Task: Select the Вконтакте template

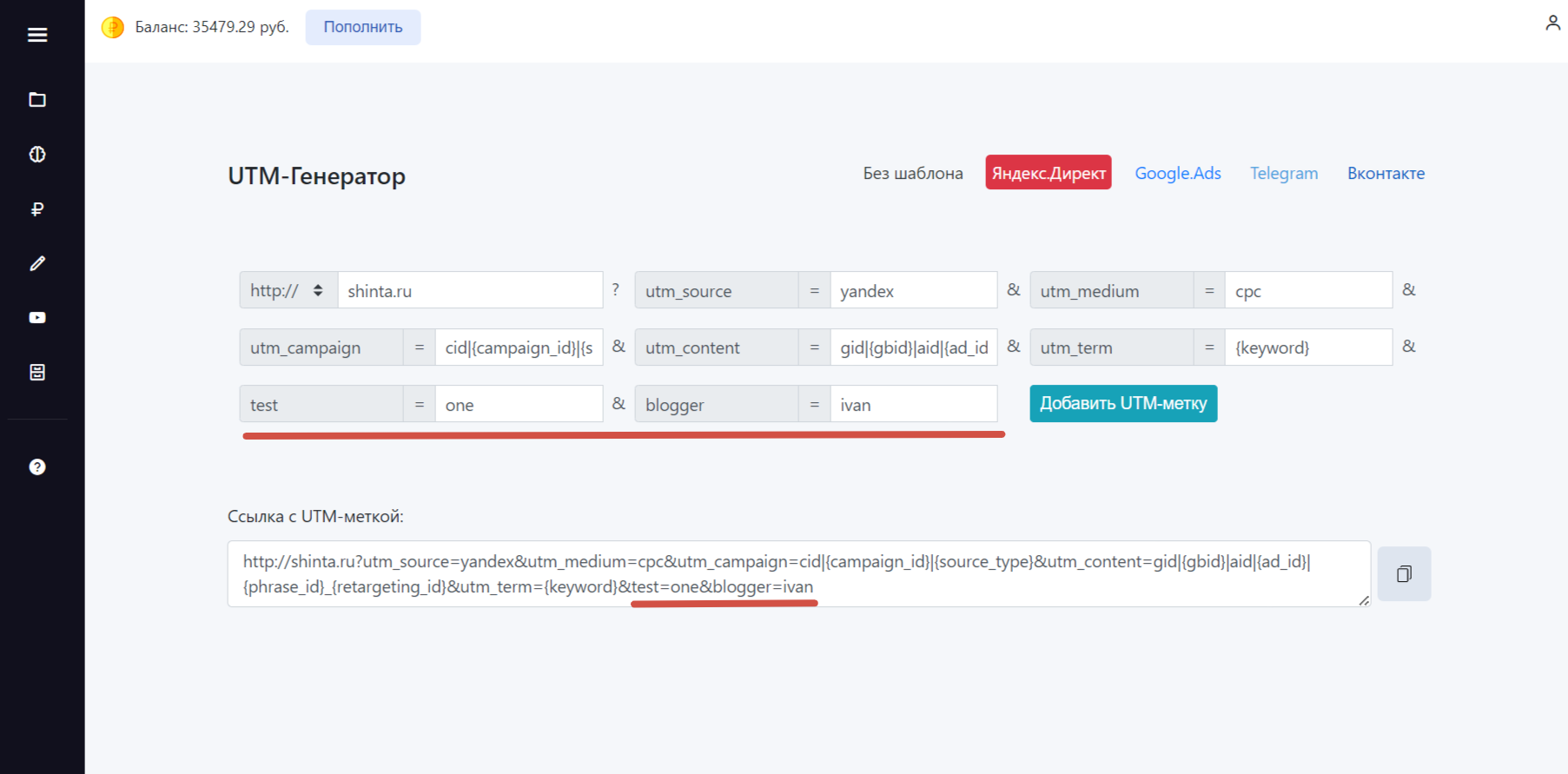Action: tap(1386, 173)
